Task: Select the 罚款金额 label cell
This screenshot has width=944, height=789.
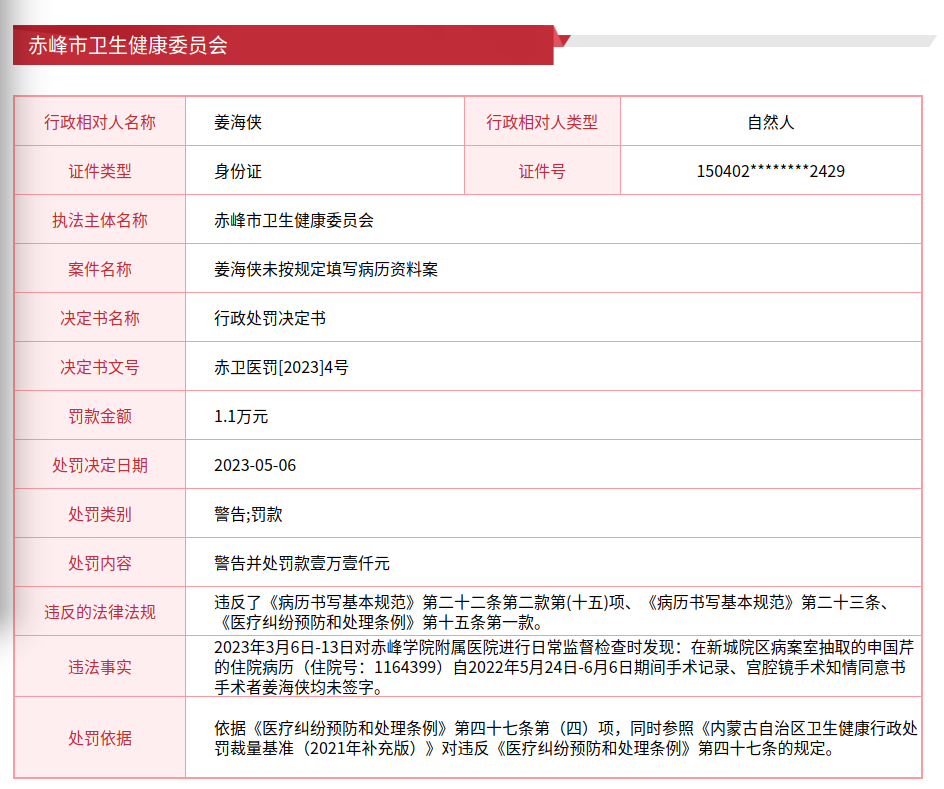Action: pos(100,415)
